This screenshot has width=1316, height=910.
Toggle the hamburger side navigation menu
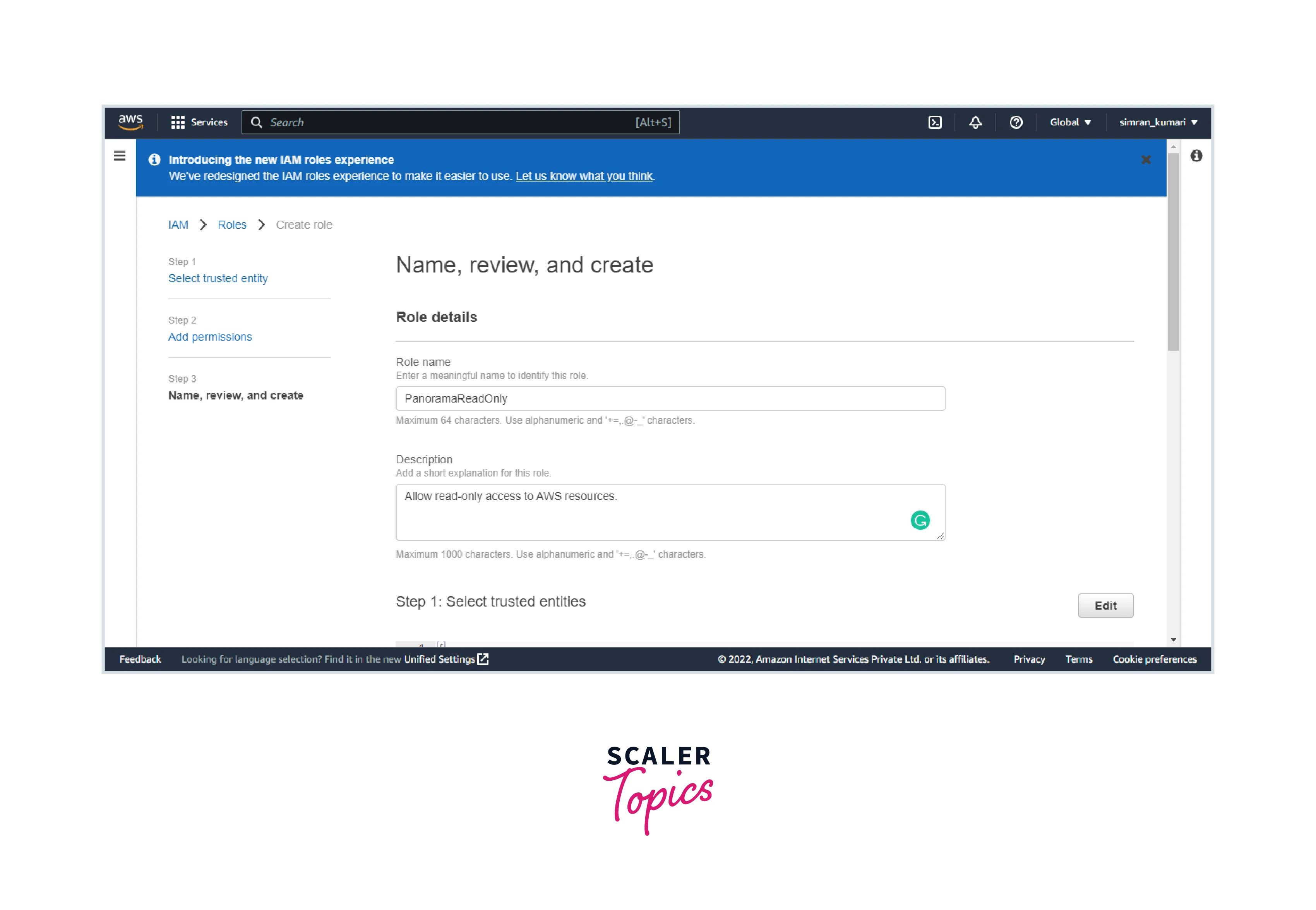pos(119,156)
